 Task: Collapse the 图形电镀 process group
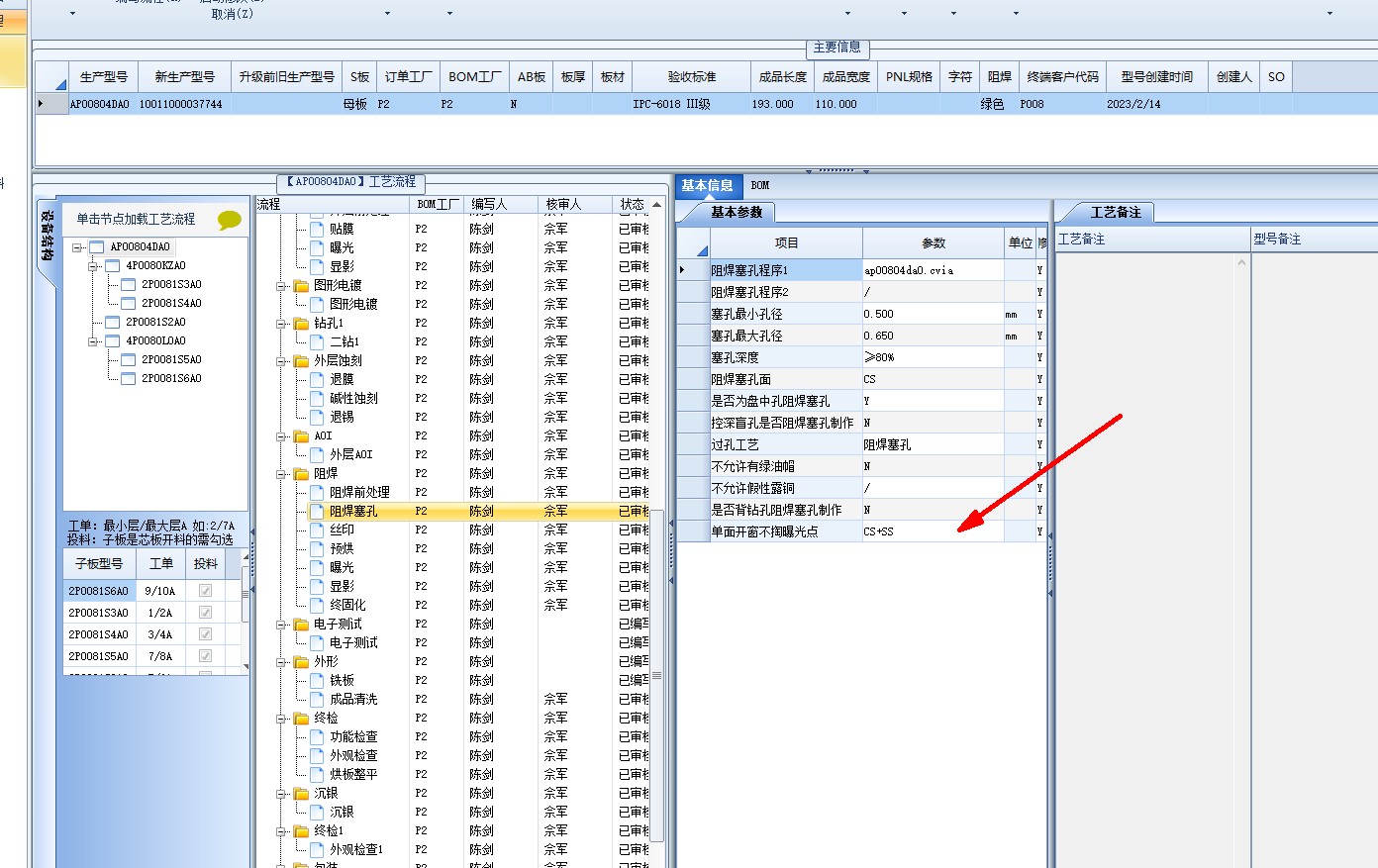point(281,285)
